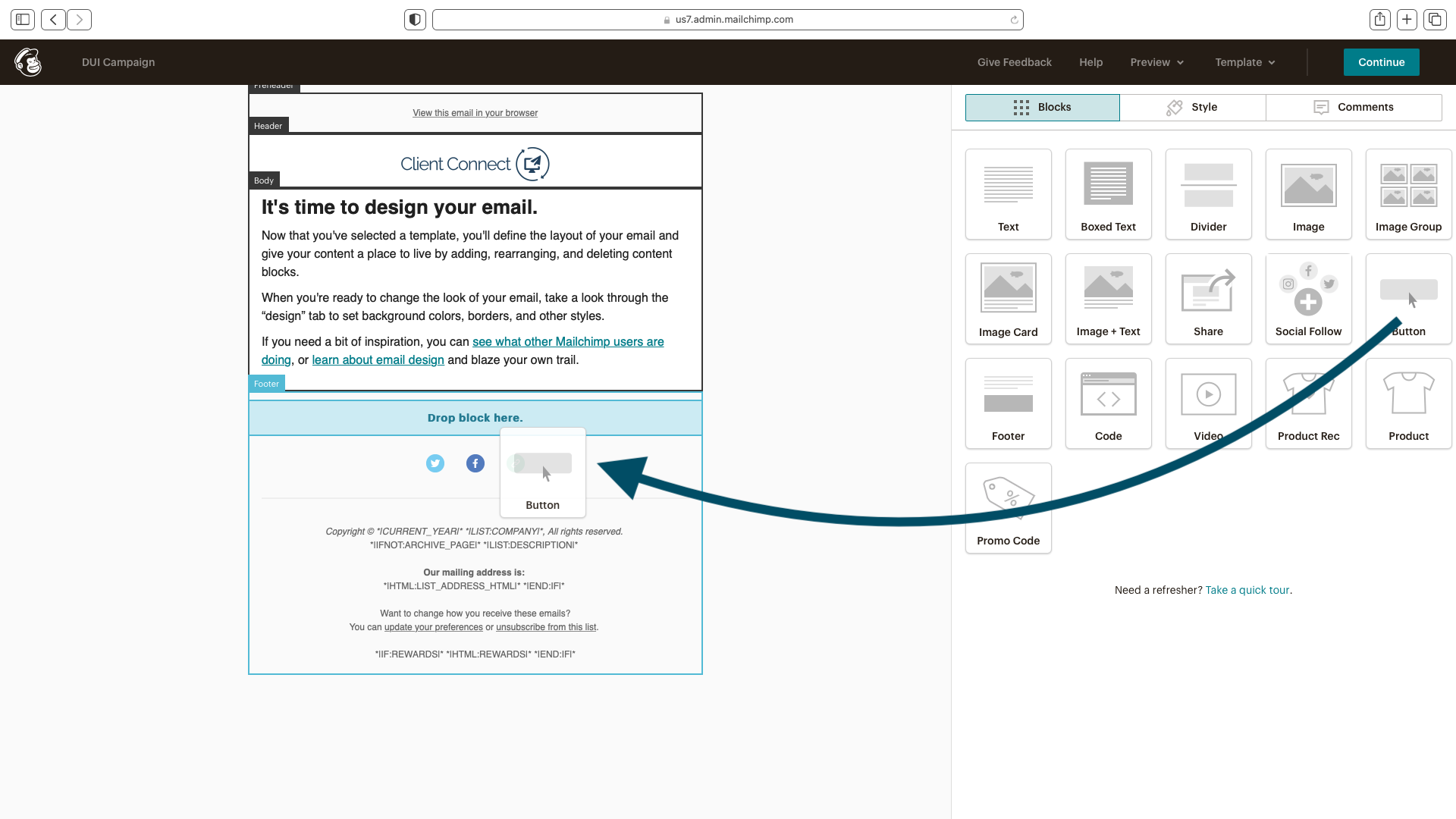This screenshot has height=819, width=1456.
Task: Select the Social Follow block
Action: tap(1308, 299)
